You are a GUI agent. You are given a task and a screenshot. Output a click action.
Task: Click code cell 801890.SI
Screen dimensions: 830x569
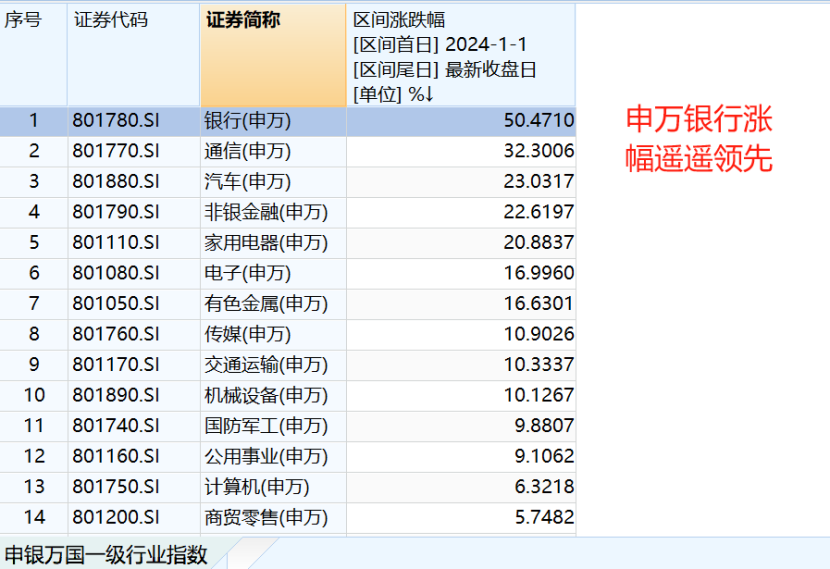tap(134, 395)
